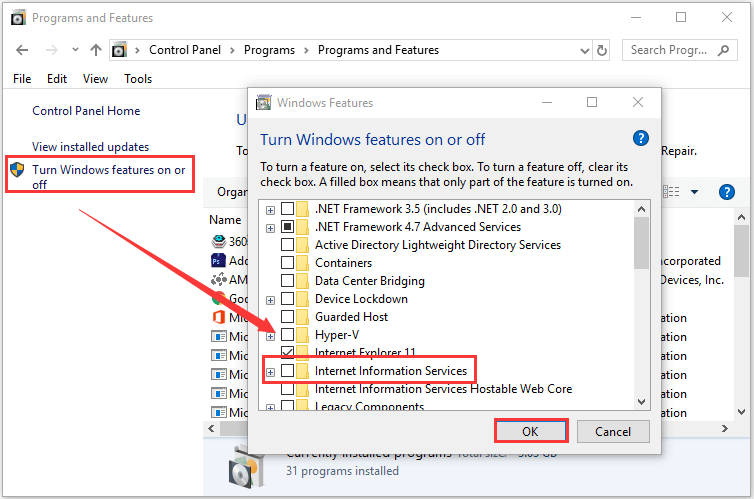Click the forward navigation arrow

click(x=51, y=50)
